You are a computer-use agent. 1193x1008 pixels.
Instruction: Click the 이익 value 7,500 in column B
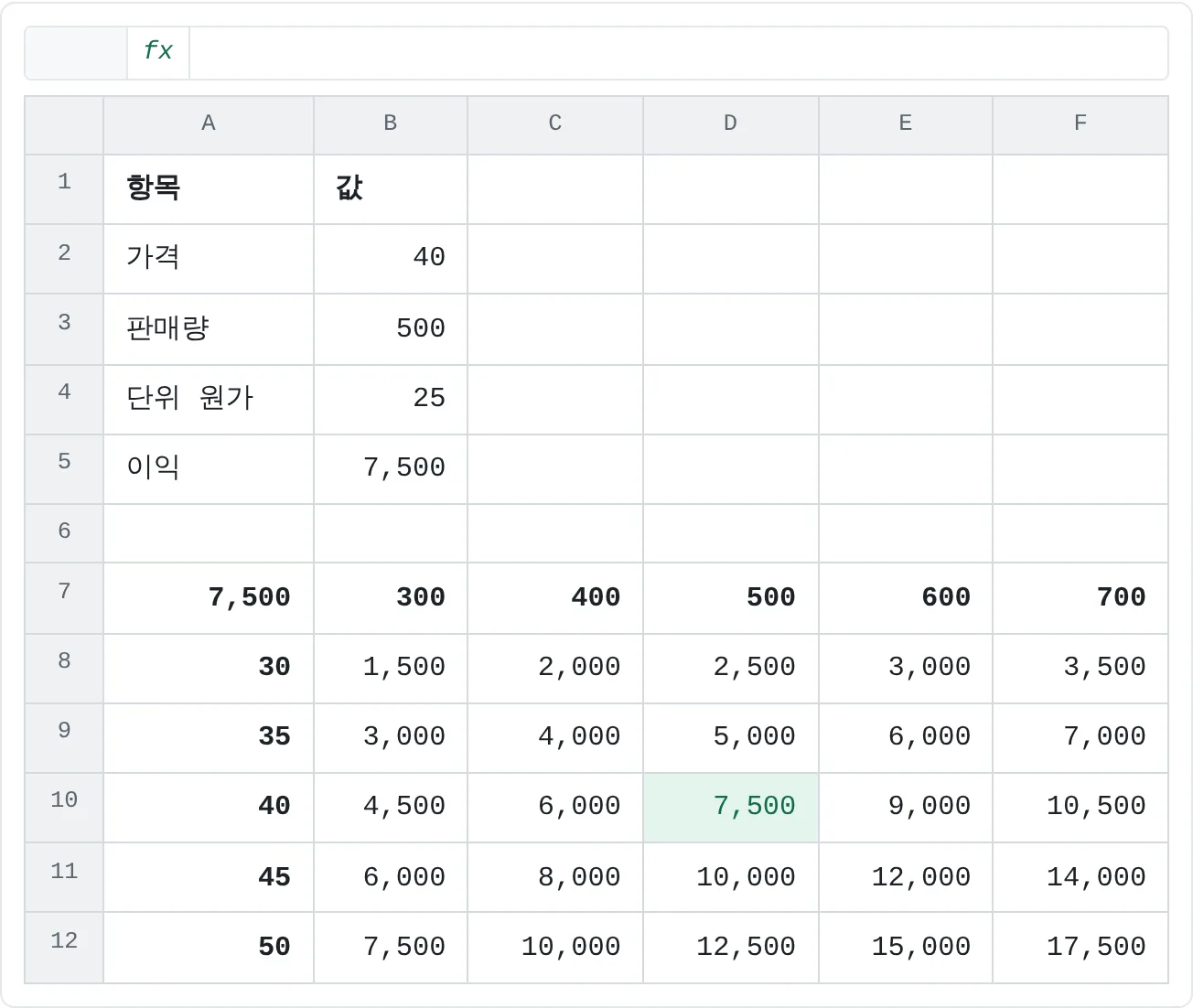coord(391,469)
